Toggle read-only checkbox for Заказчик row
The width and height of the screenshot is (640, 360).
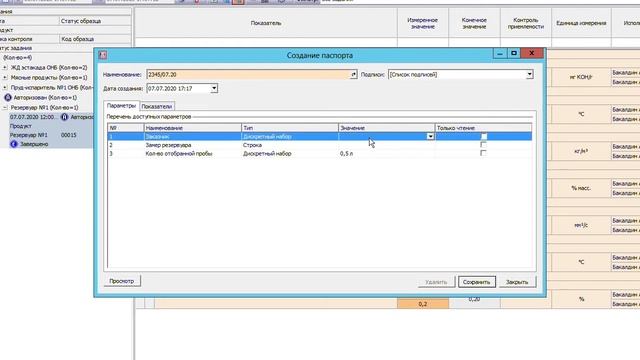[x=484, y=136]
